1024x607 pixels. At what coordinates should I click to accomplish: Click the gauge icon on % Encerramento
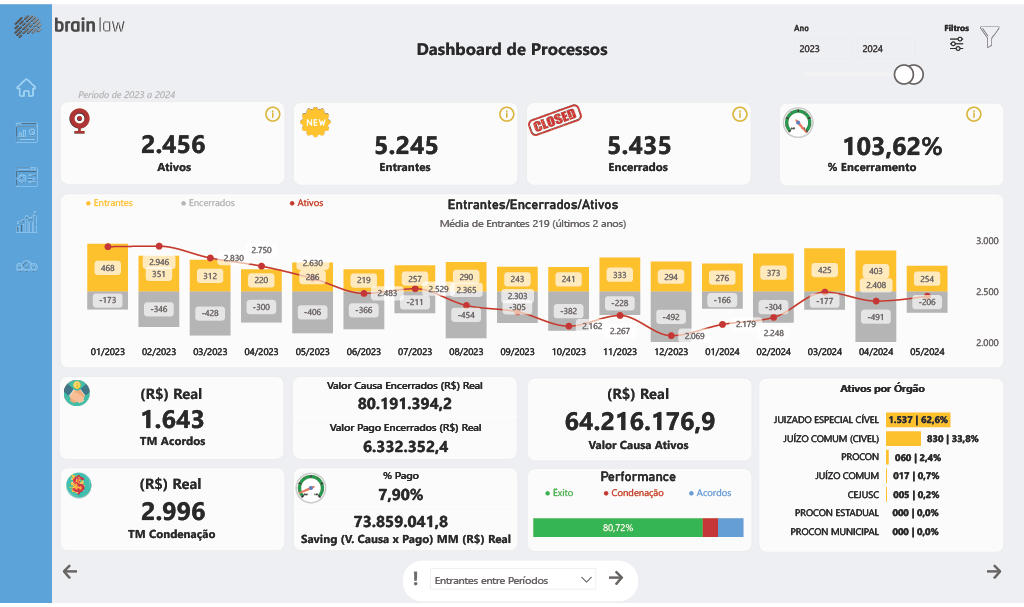pos(798,123)
